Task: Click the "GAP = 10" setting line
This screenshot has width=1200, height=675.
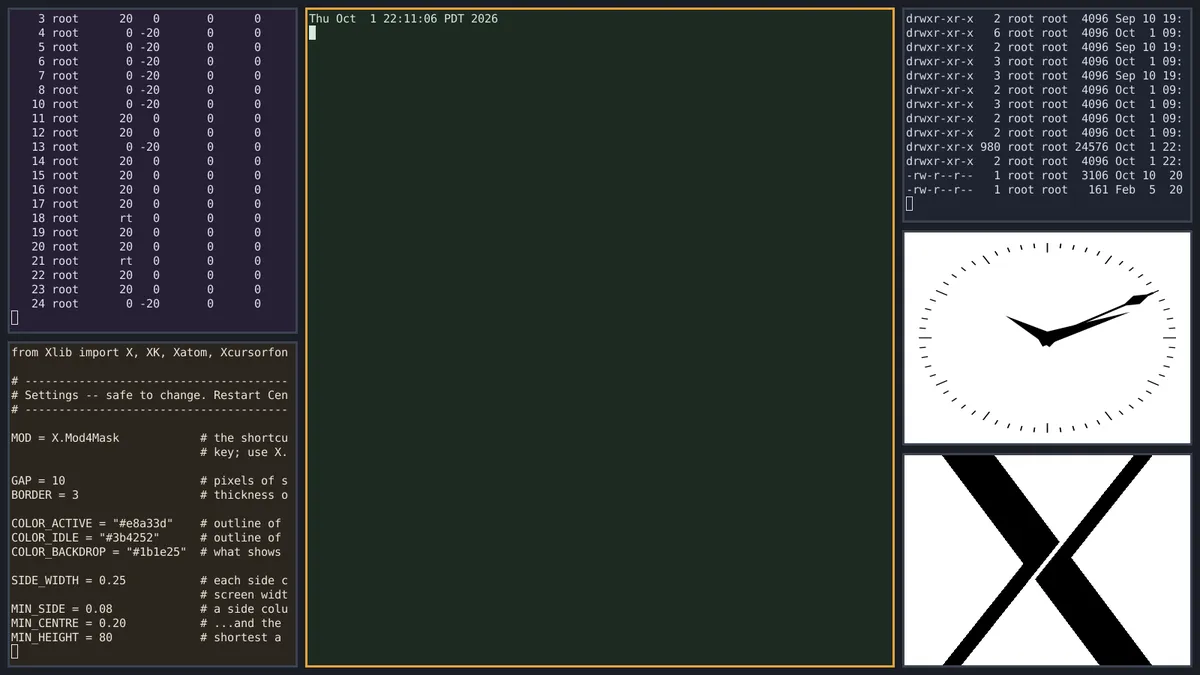Action: tap(38, 481)
